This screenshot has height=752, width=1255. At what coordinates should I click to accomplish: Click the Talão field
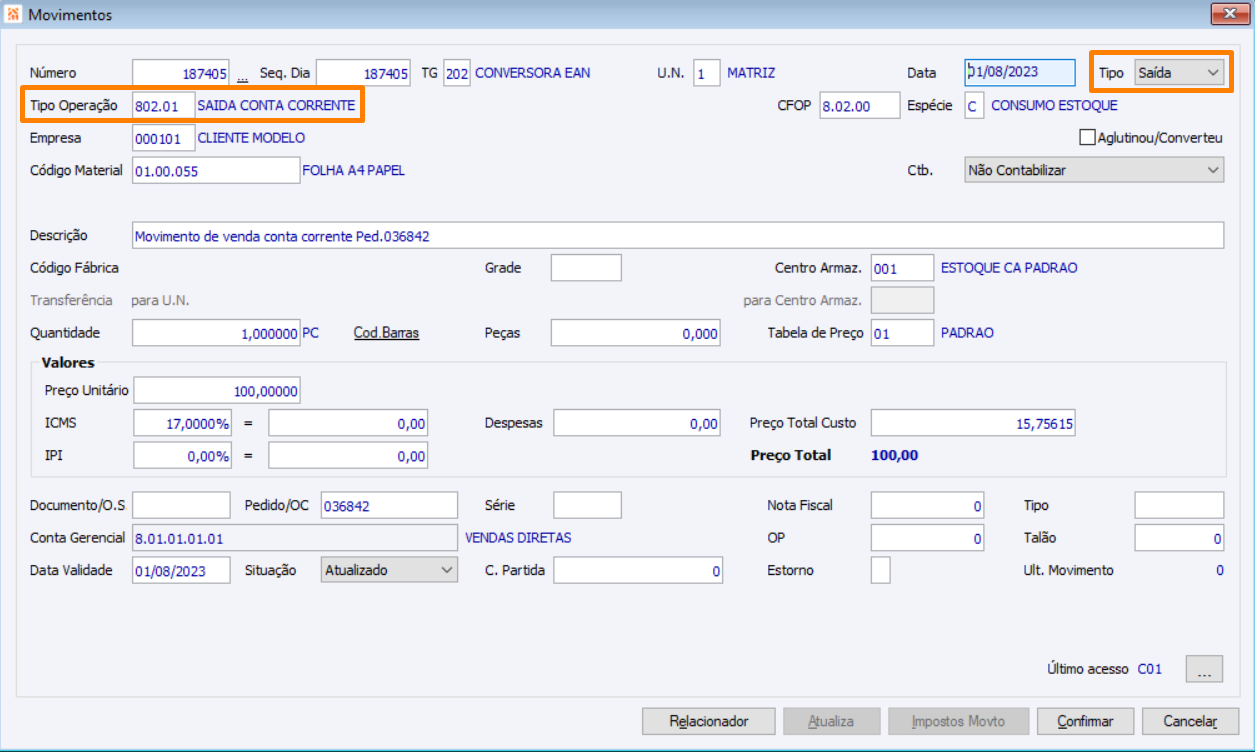click(1179, 538)
